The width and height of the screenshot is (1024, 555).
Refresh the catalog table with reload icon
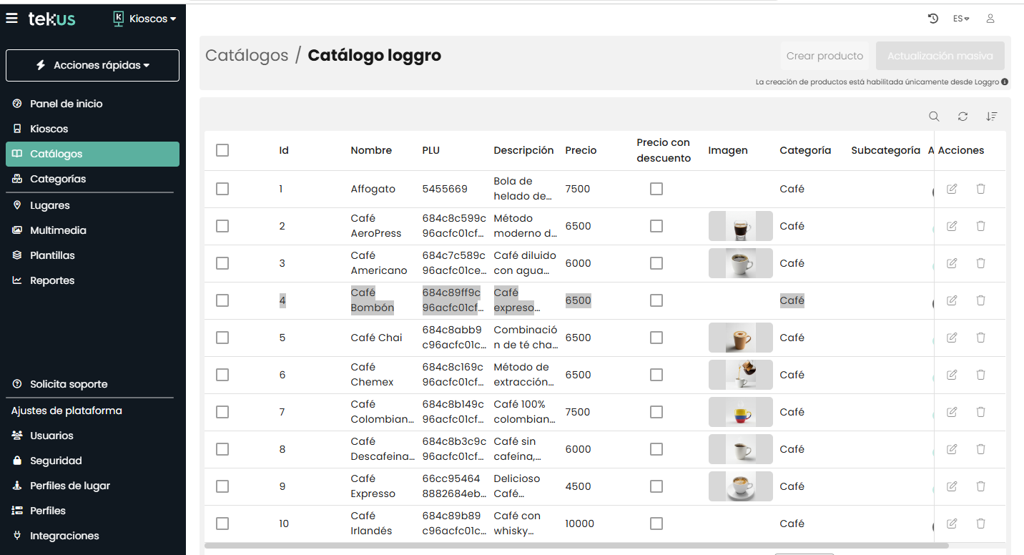[x=962, y=117]
